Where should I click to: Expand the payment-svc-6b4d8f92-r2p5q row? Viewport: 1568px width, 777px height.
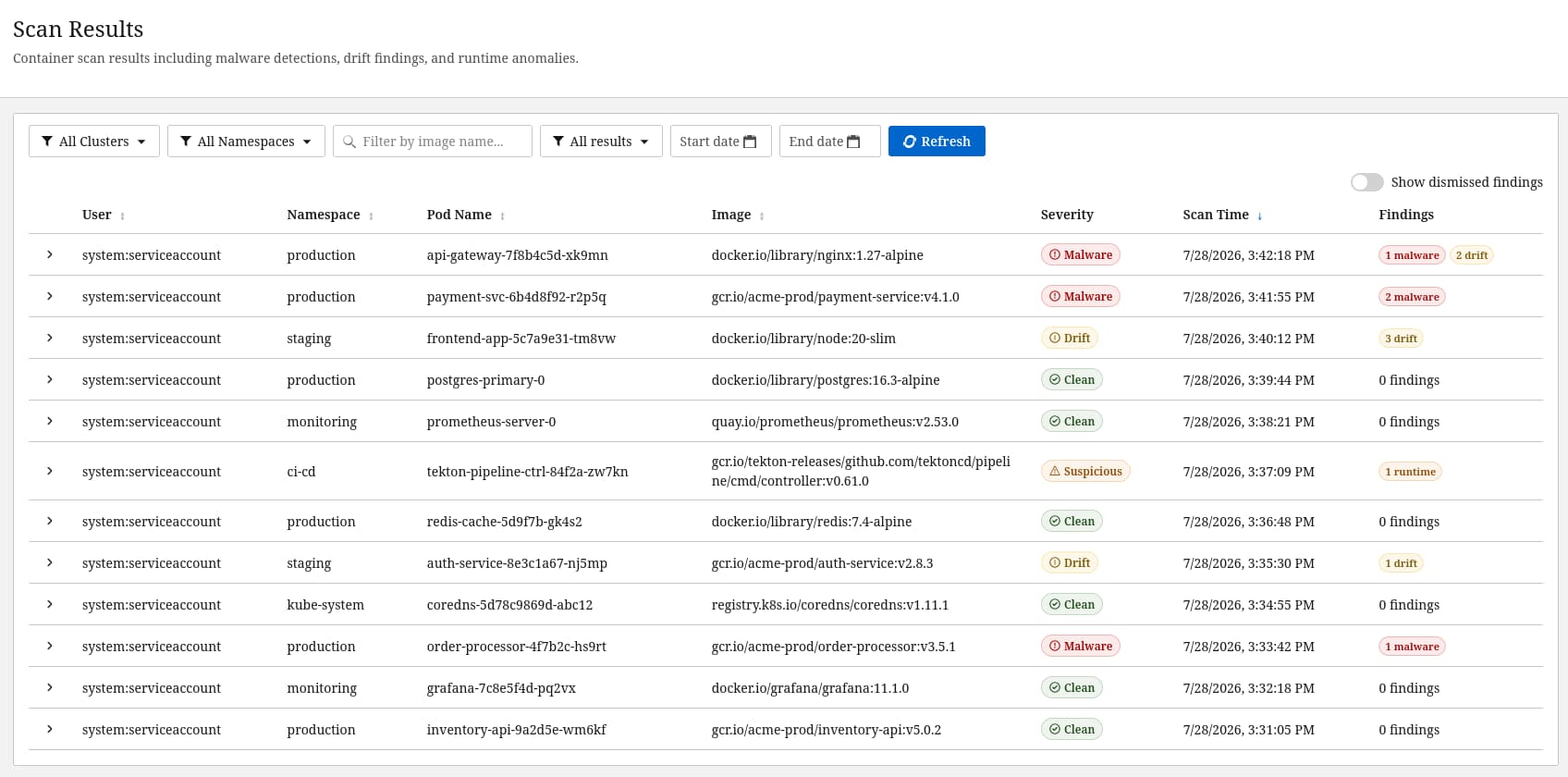[50, 296]
